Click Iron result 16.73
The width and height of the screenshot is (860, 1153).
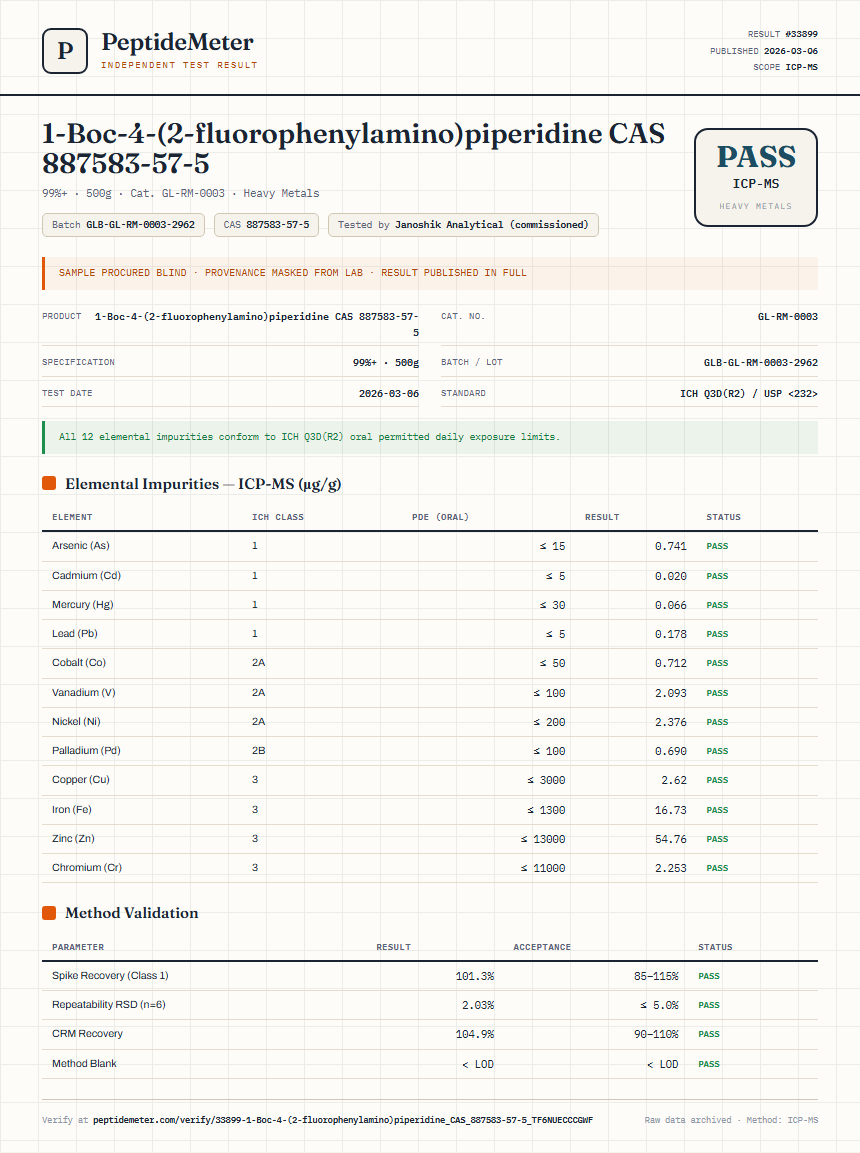pyautogui.click(x=670, y=810)
